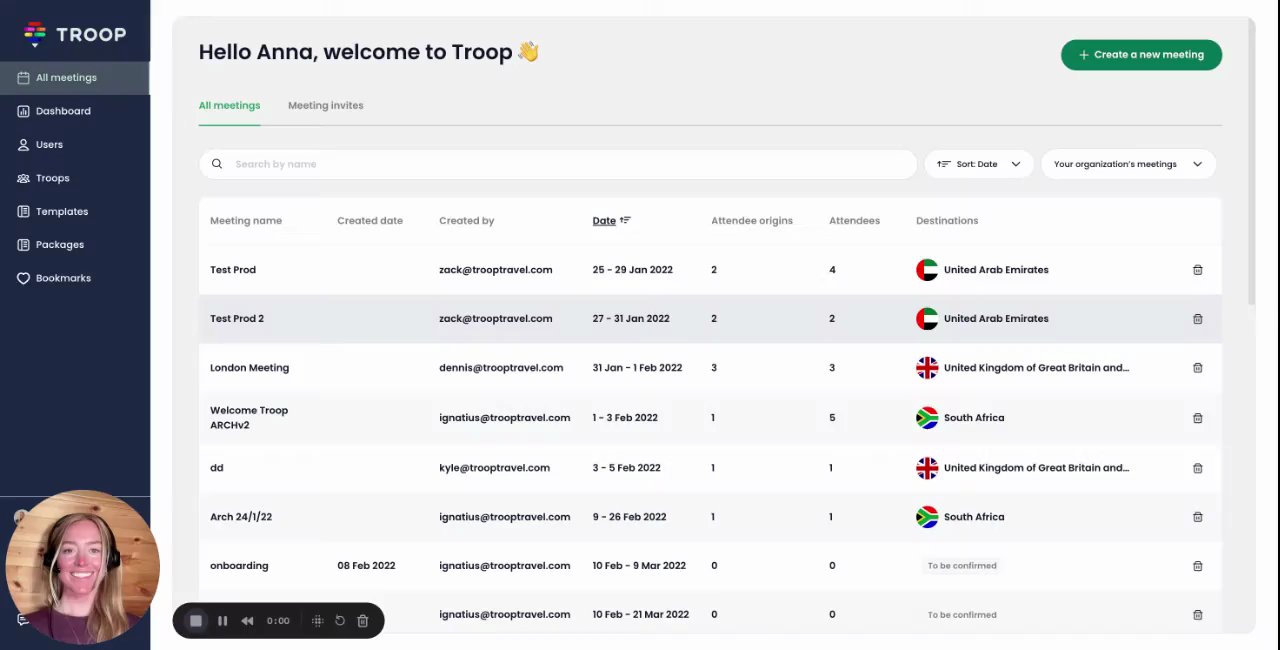Sort by the Date column header
This screenshot has height=650, width=1280.
click(604, 221)
